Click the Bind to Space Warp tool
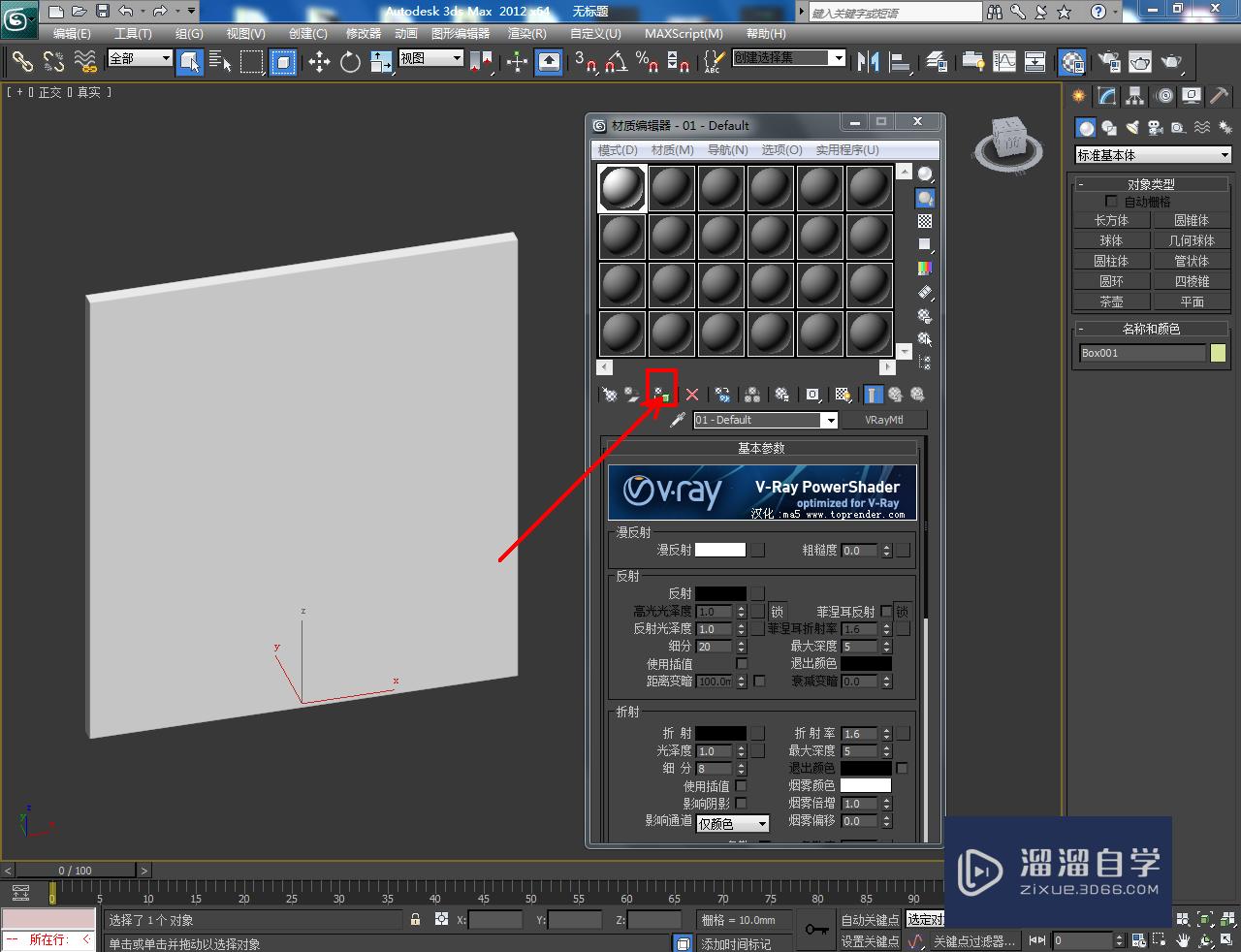 (x=85, y=62)
